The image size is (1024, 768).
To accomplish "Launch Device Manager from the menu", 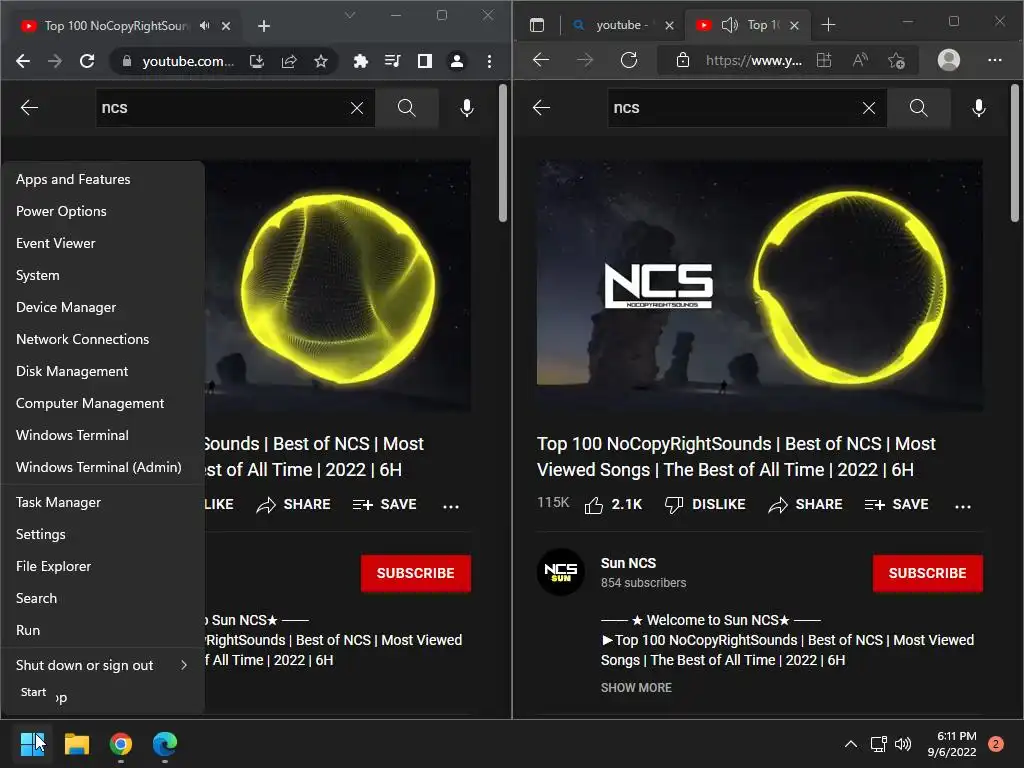I will coord(103,307).
